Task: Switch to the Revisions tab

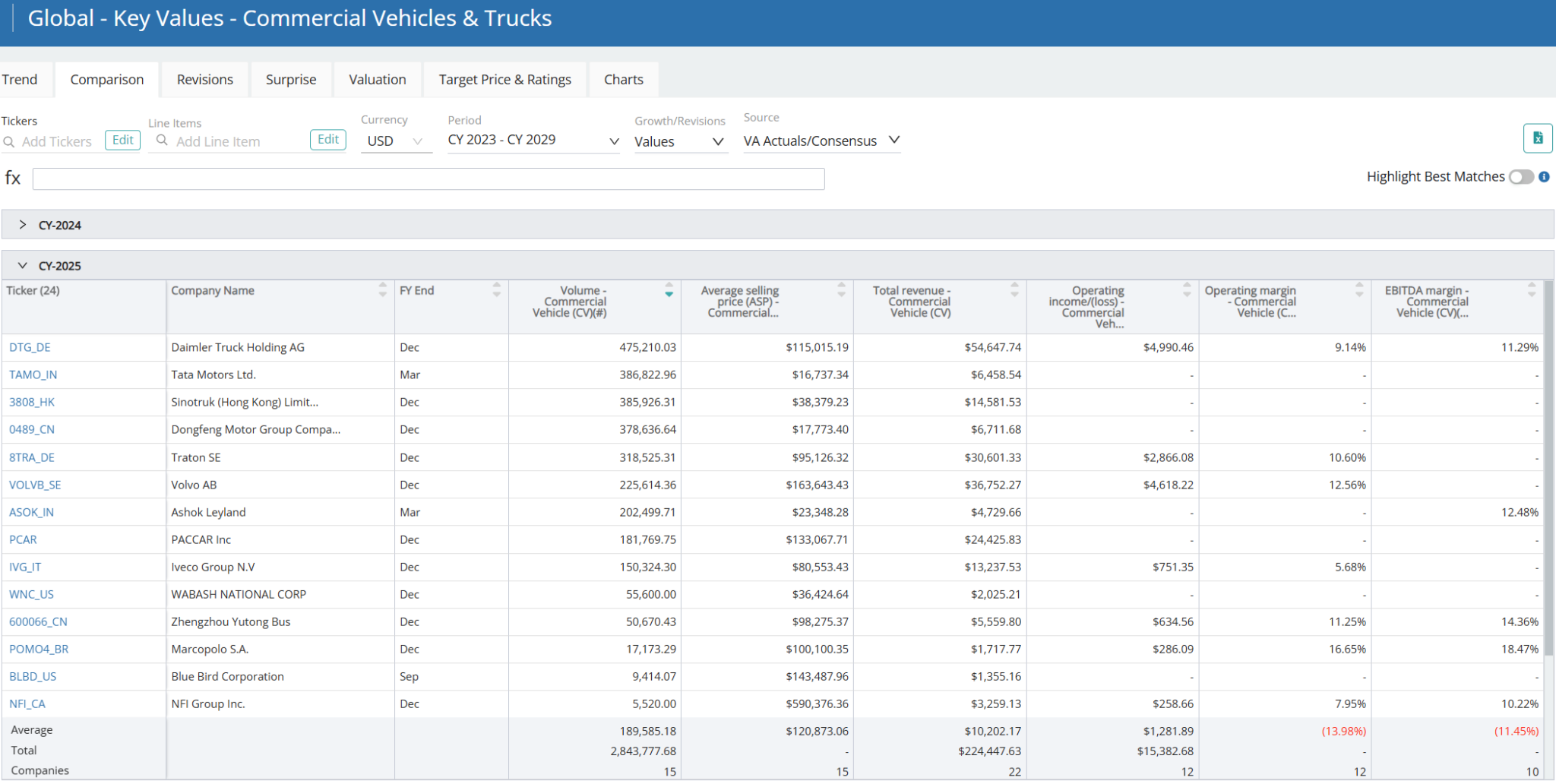Action: [x=204, y=80]
